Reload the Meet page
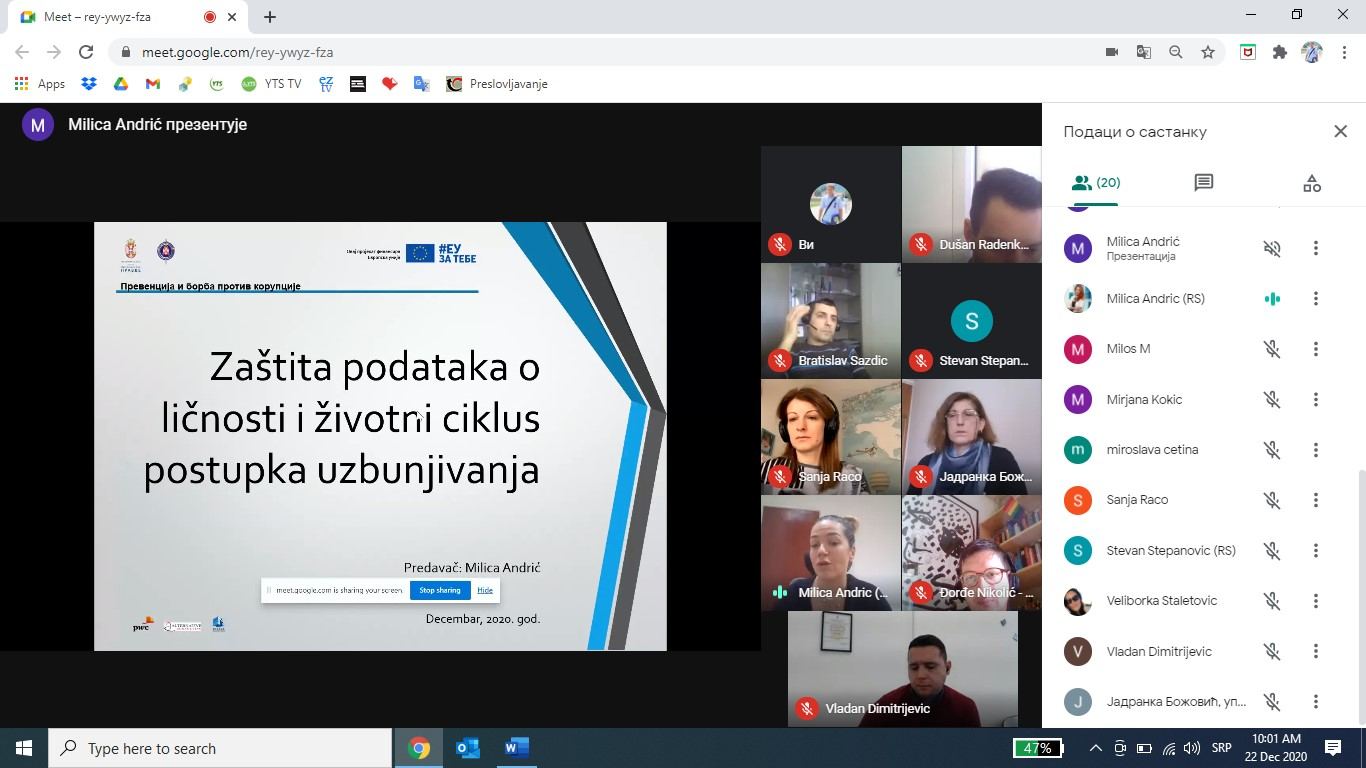Screen dimensions: 1366x768 tap(86, 52)
